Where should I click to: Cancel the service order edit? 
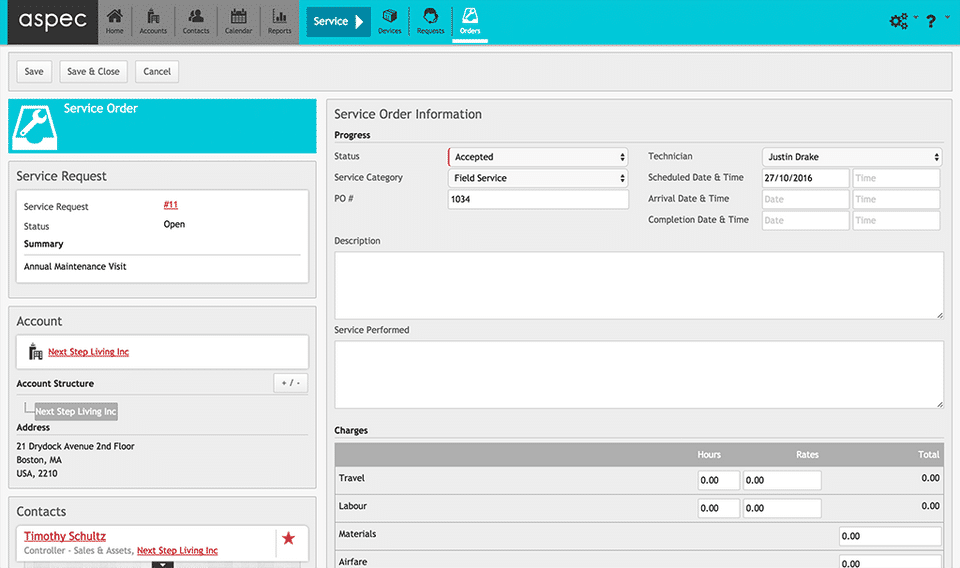[x=157, y=72]
